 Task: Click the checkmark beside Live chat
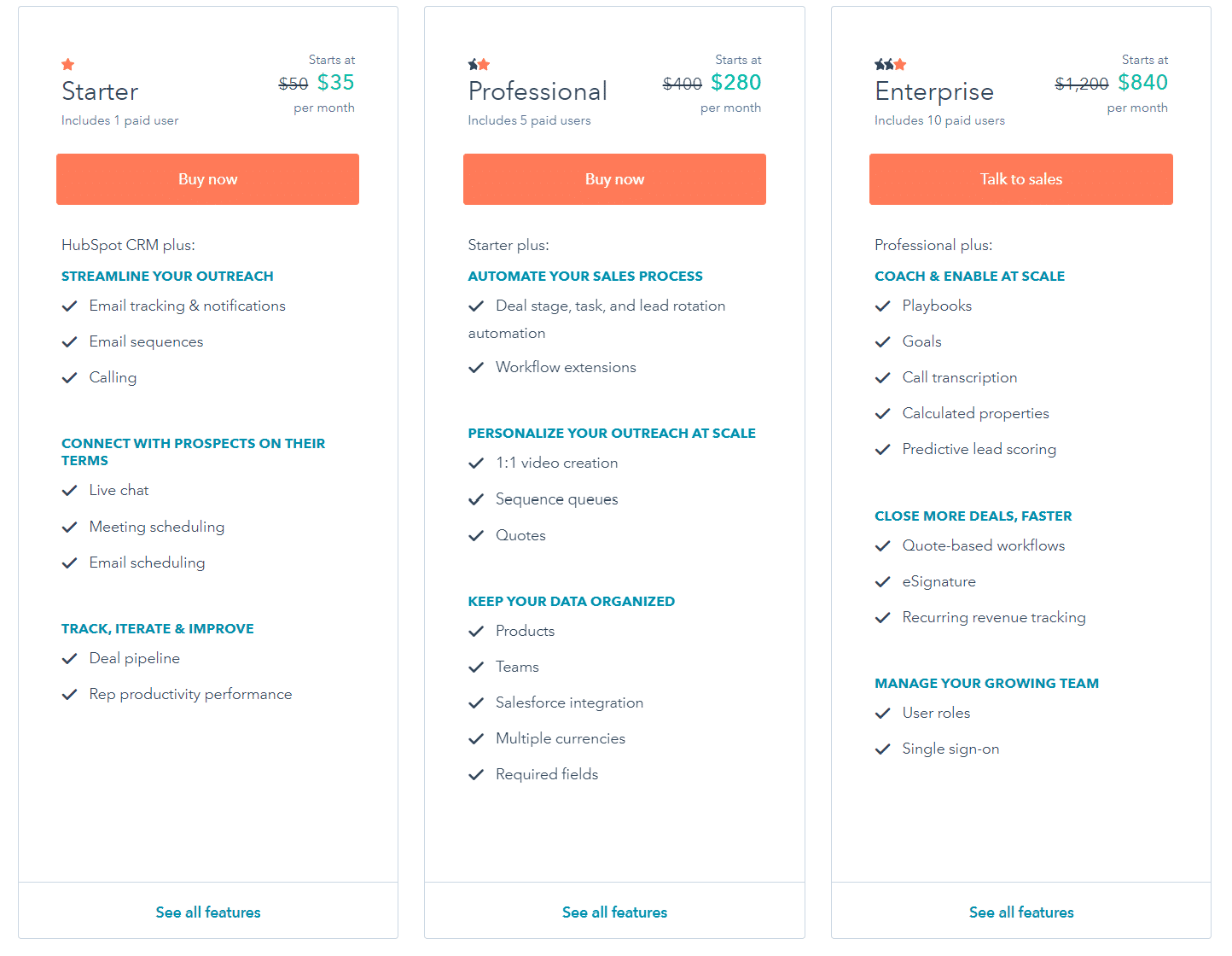pos(70,490)
